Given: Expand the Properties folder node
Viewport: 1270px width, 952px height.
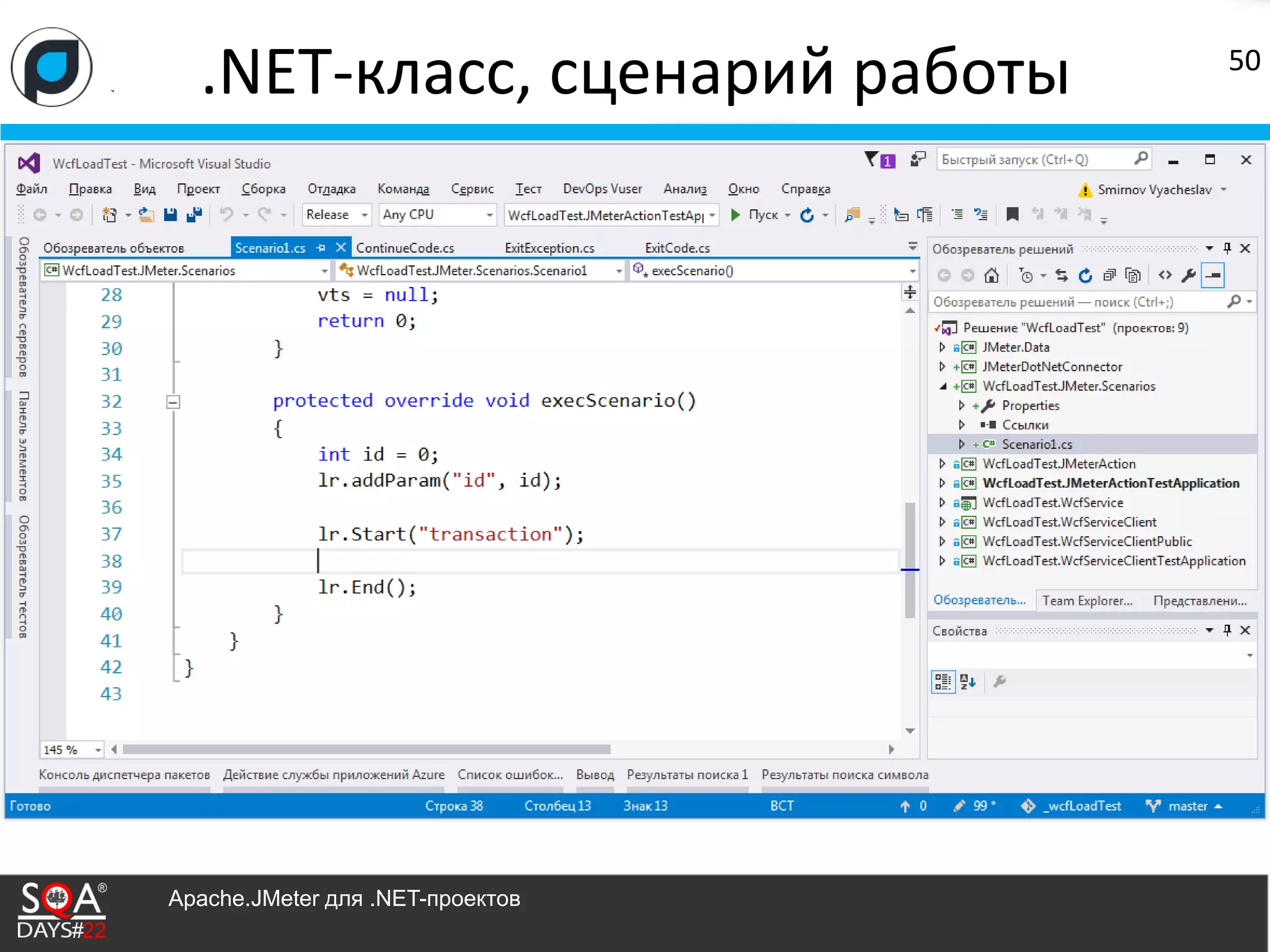Looking at the screenshot, I should point(962,405).
